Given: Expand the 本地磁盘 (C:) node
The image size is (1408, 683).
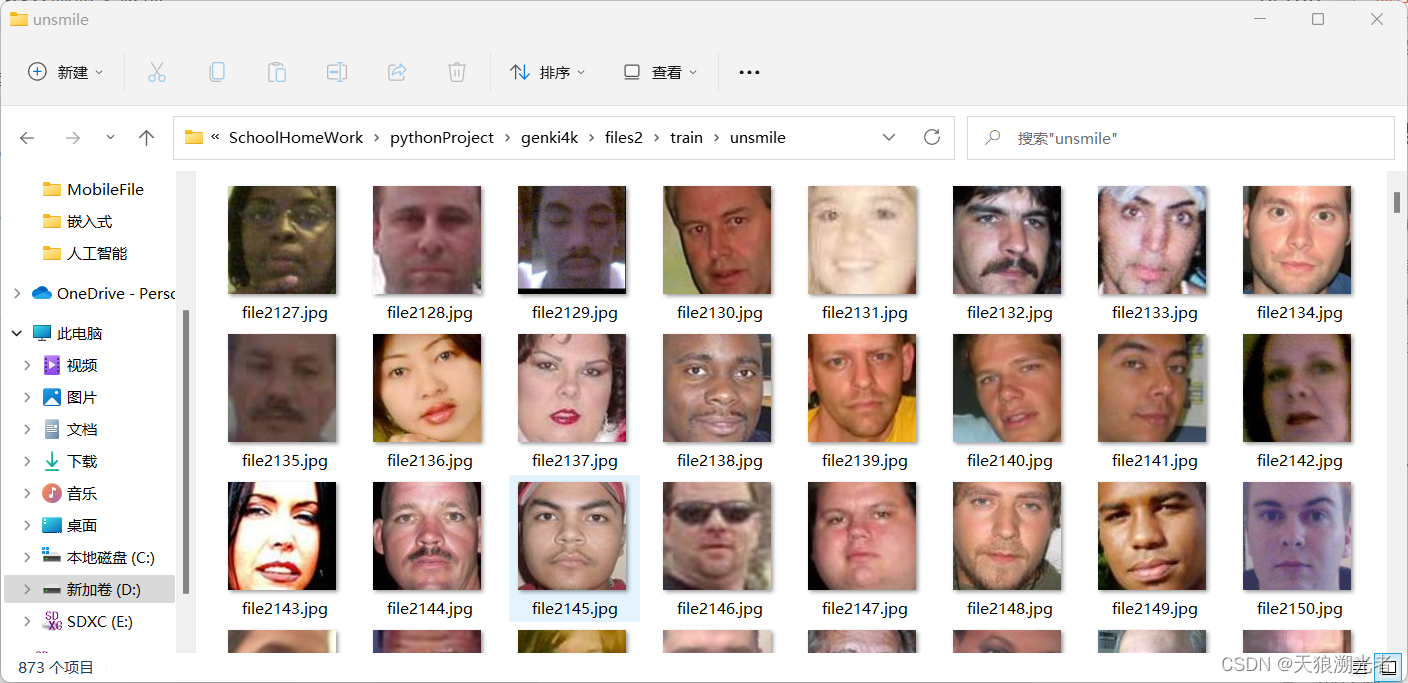Looking at the screenshot, I should (x=27, y=557).
